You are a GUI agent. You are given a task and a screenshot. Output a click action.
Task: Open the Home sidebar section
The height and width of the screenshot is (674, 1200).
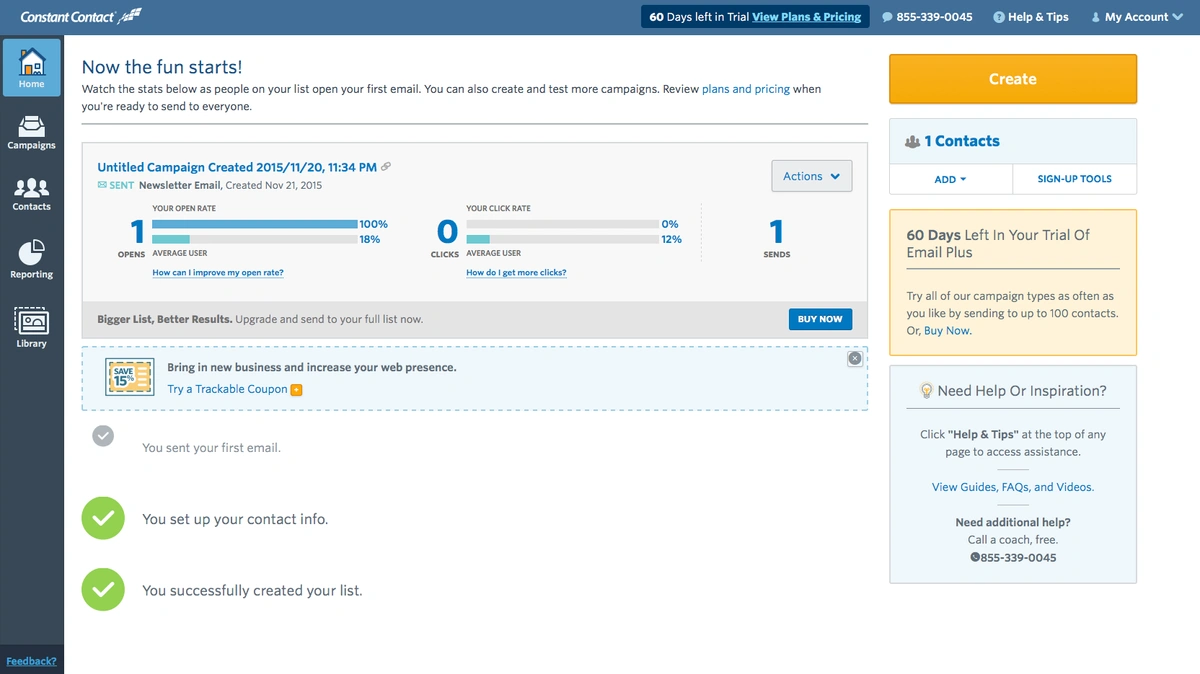pyautogui.click(x=32, y=68)
